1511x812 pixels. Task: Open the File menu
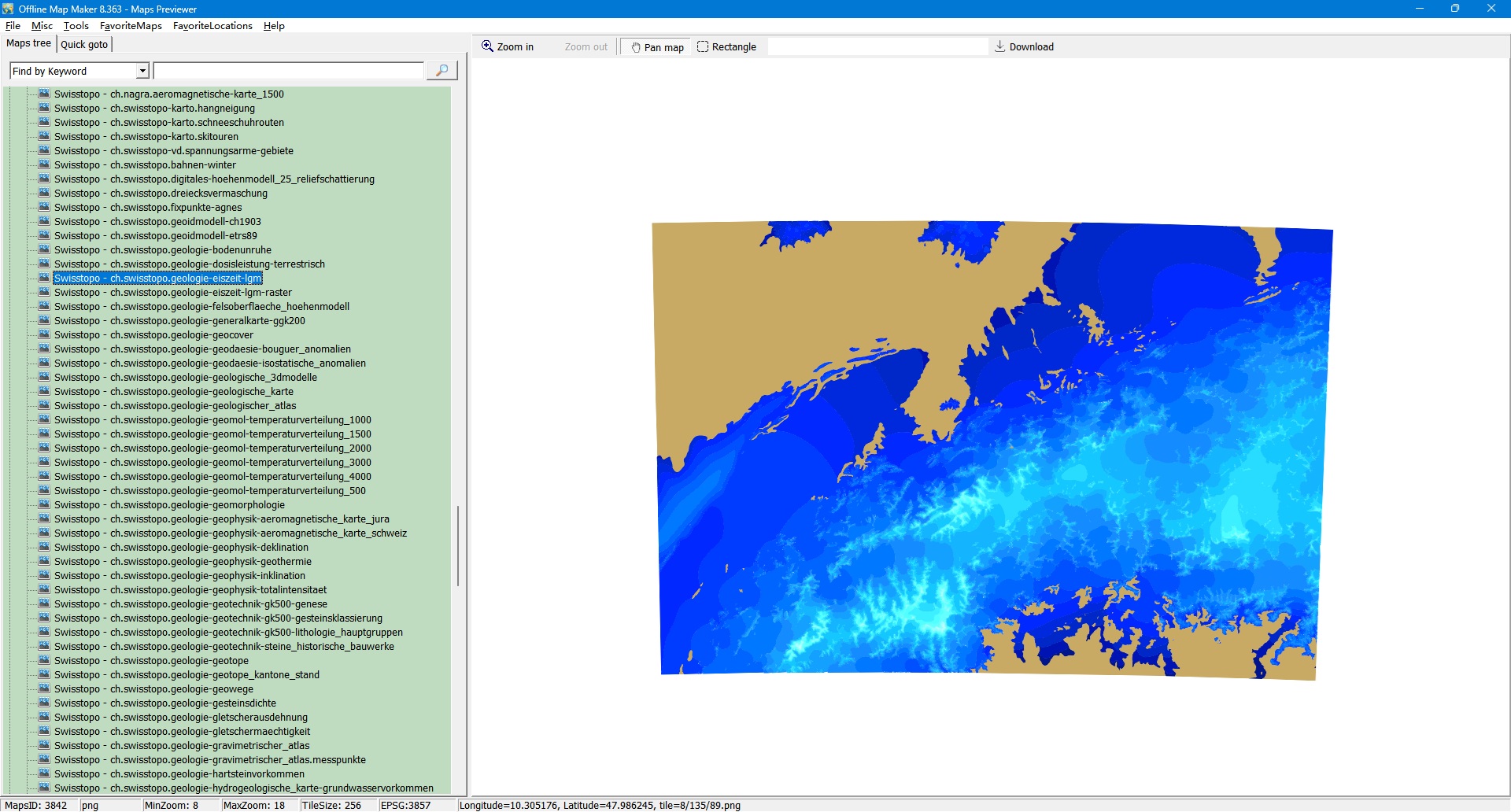tap(13, 26)
